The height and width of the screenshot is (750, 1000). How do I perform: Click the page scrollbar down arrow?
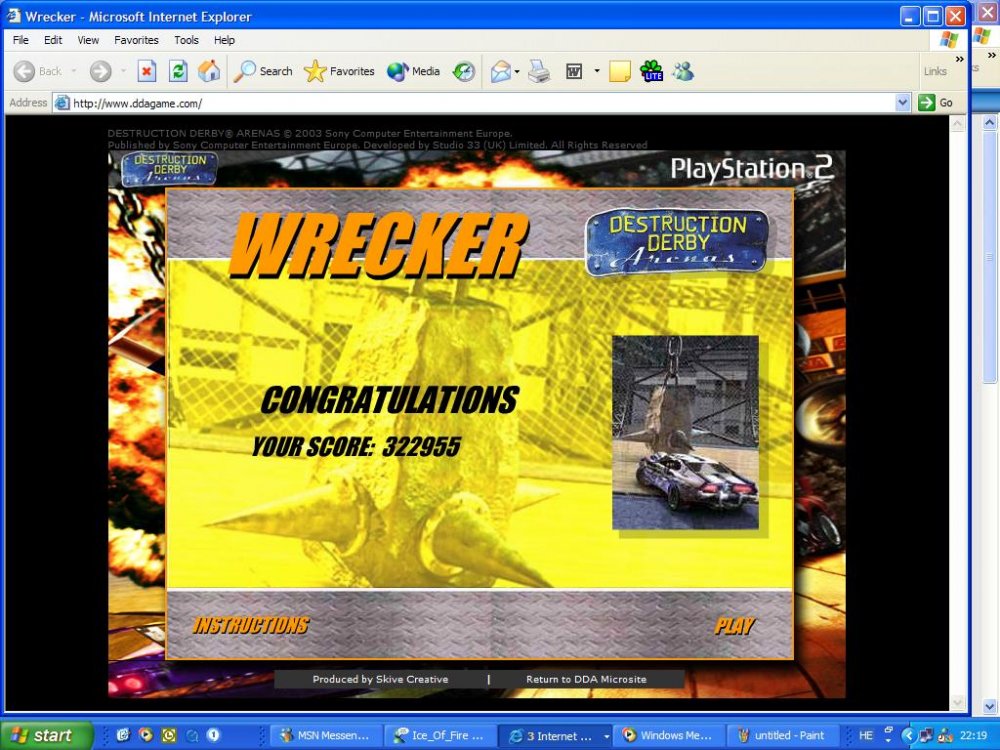coord(957,702)
